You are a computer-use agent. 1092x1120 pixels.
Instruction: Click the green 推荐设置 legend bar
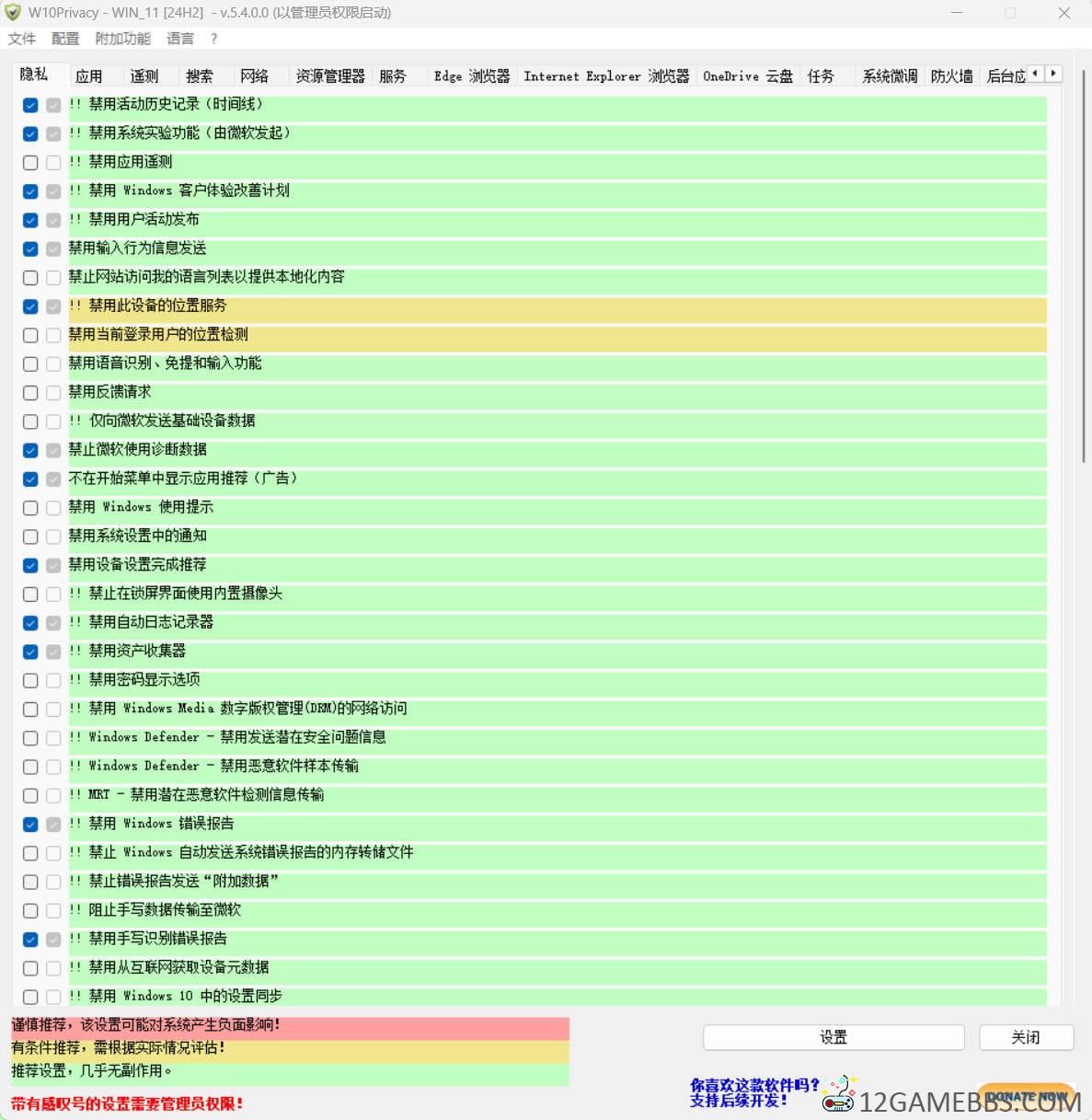coord(290,1074)
